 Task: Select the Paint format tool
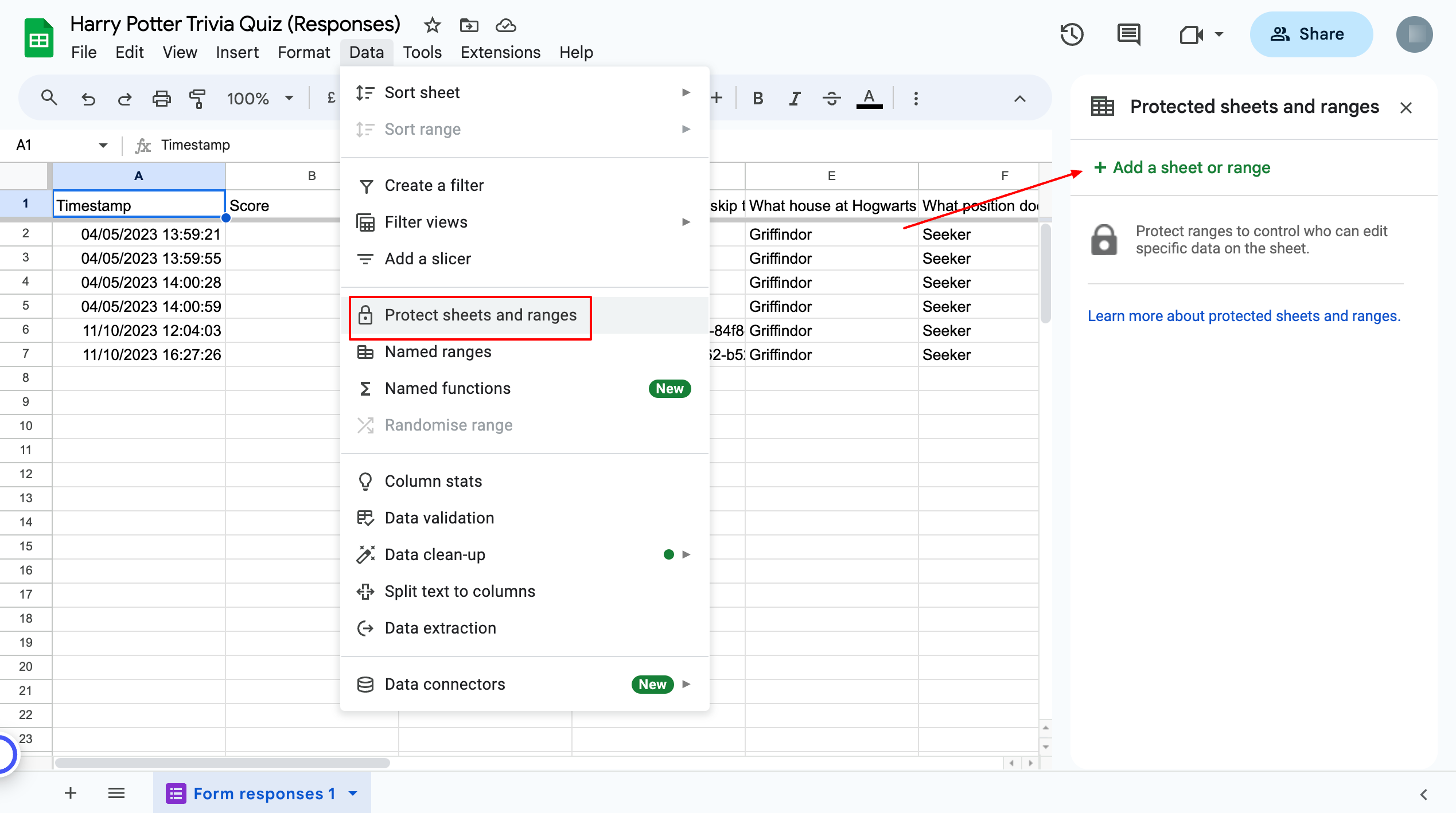tap(197, 98)
